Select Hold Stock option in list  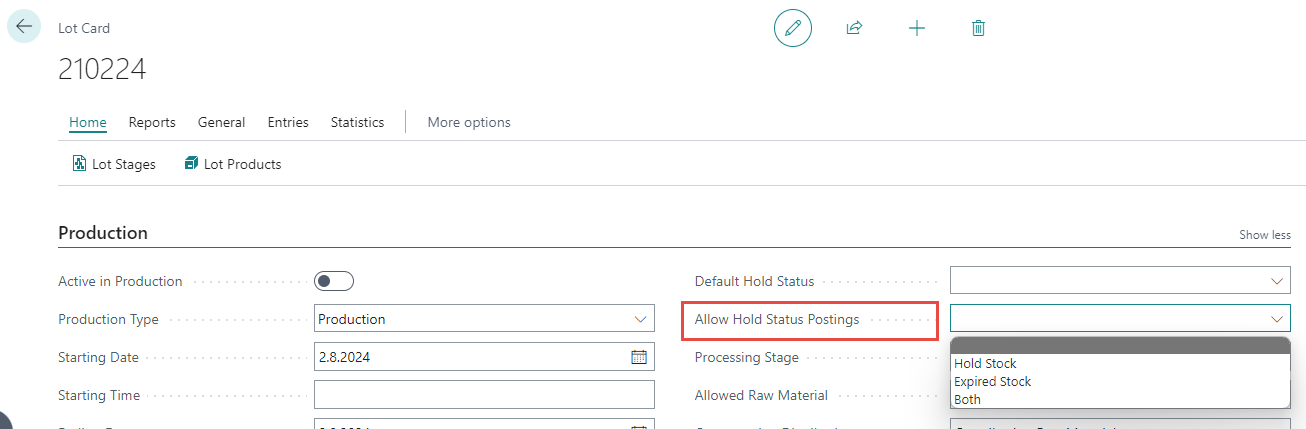pyautogui.click(x=985, y=364)
